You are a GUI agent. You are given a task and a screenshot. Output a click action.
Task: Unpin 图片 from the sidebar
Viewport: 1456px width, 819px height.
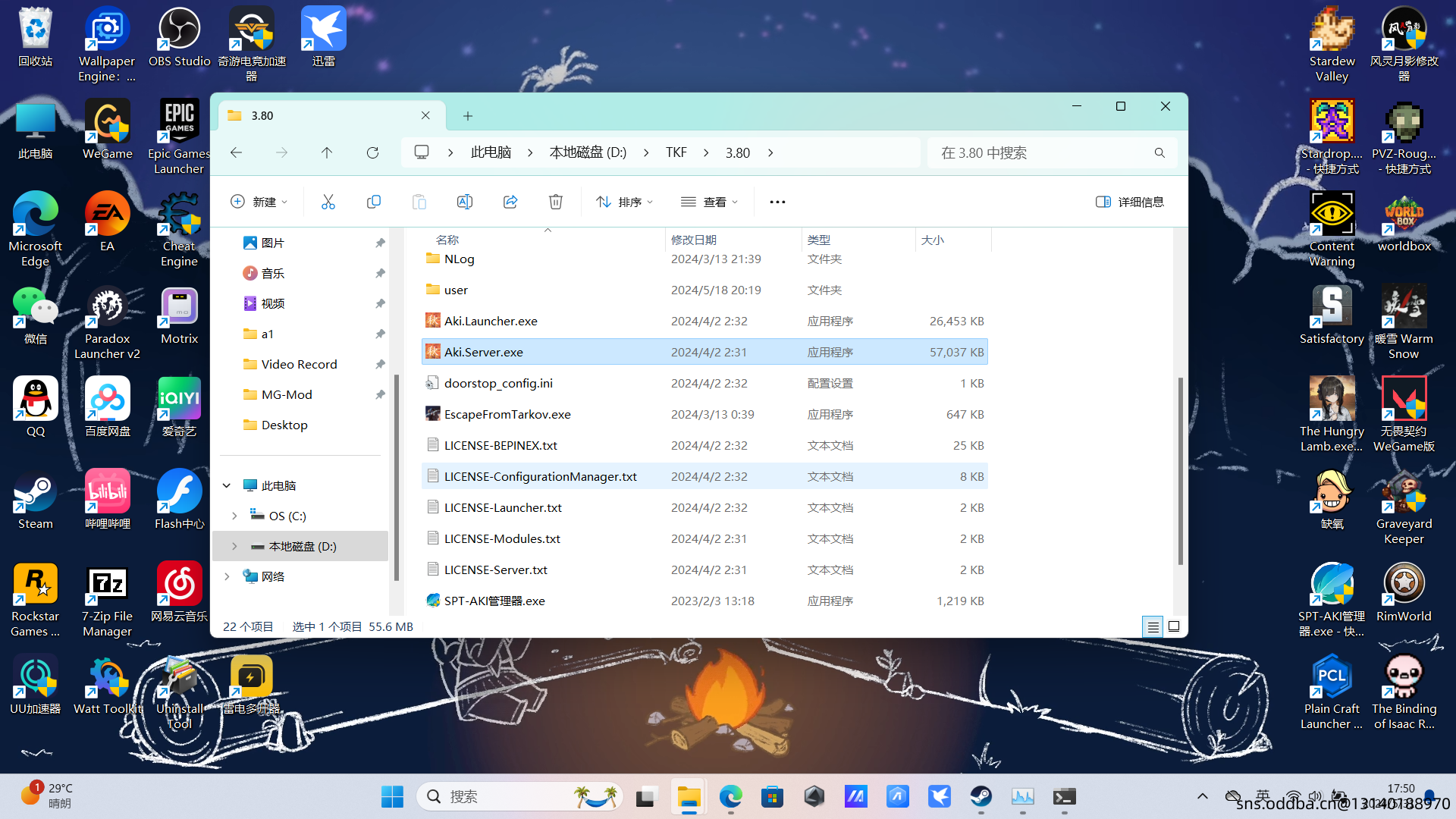(x=379, y=242)
